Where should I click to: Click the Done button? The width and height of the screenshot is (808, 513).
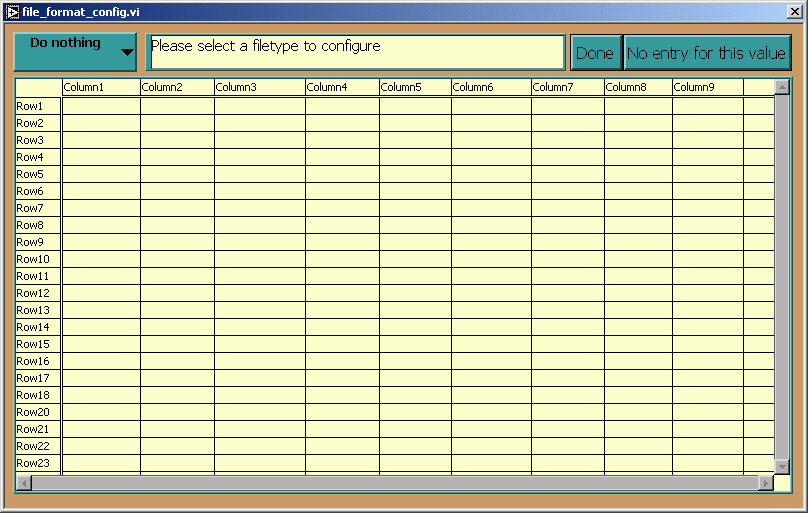[596, 53]
